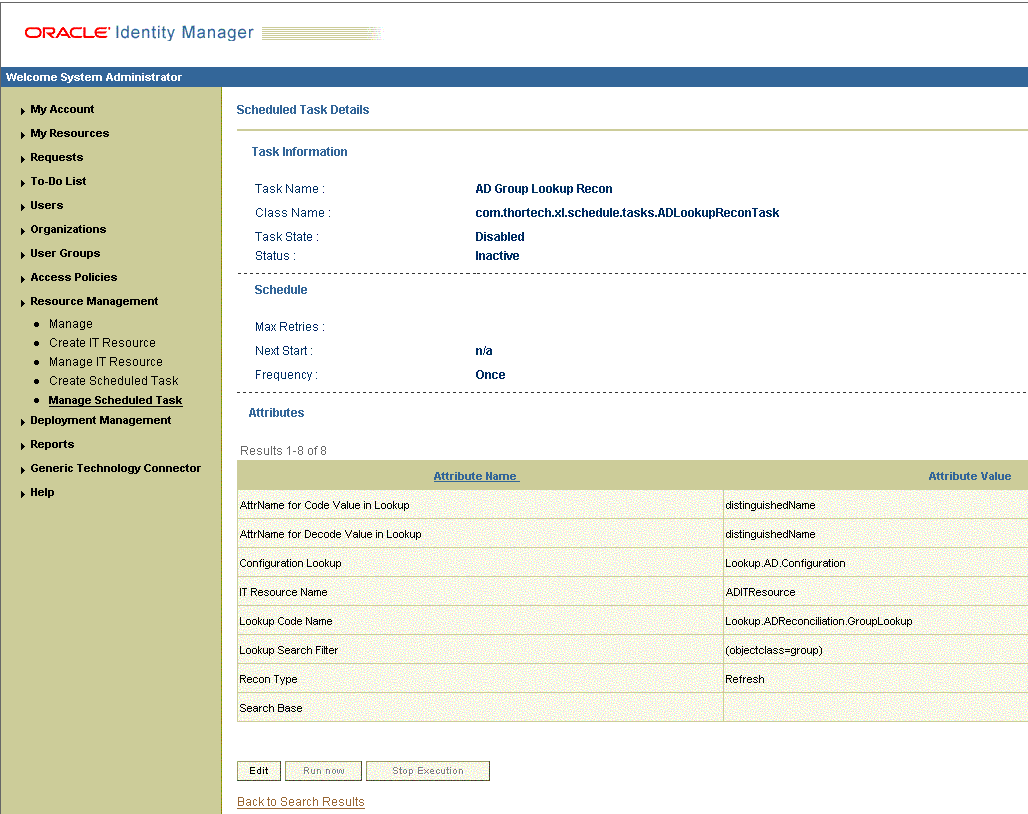Open Manage Scheduled Task page
The width and height of the screenshot is (1028, 814).
(x=115, y=400)
